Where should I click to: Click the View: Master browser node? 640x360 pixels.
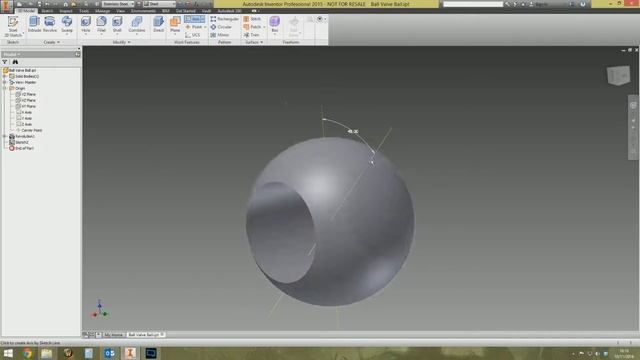click(x=22, y=82)
